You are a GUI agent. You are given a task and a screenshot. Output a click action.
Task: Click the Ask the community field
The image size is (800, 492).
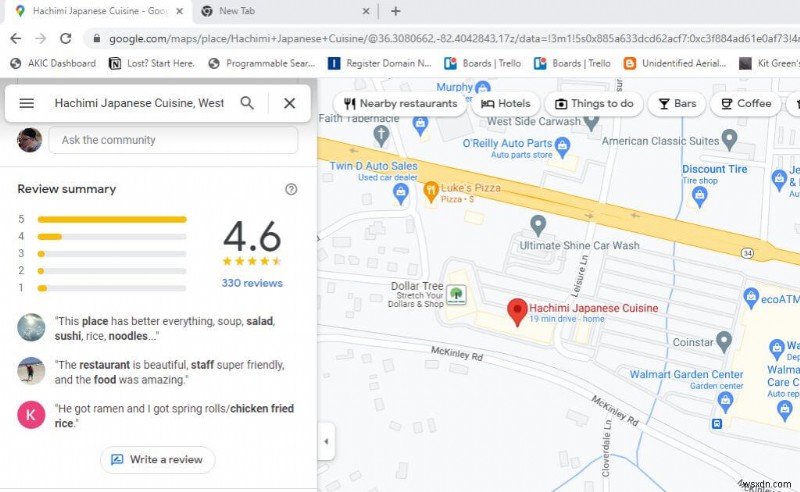point(173,140)
